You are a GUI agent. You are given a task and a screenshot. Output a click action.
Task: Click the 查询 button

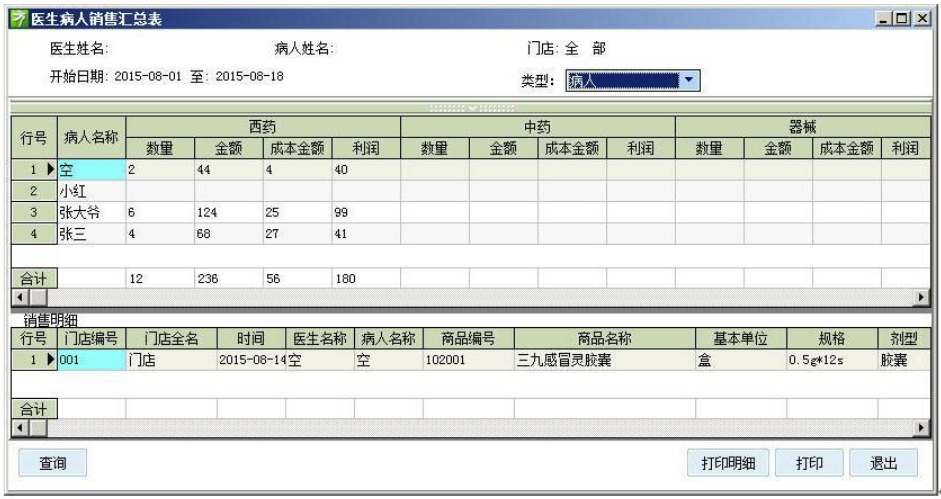53,463
